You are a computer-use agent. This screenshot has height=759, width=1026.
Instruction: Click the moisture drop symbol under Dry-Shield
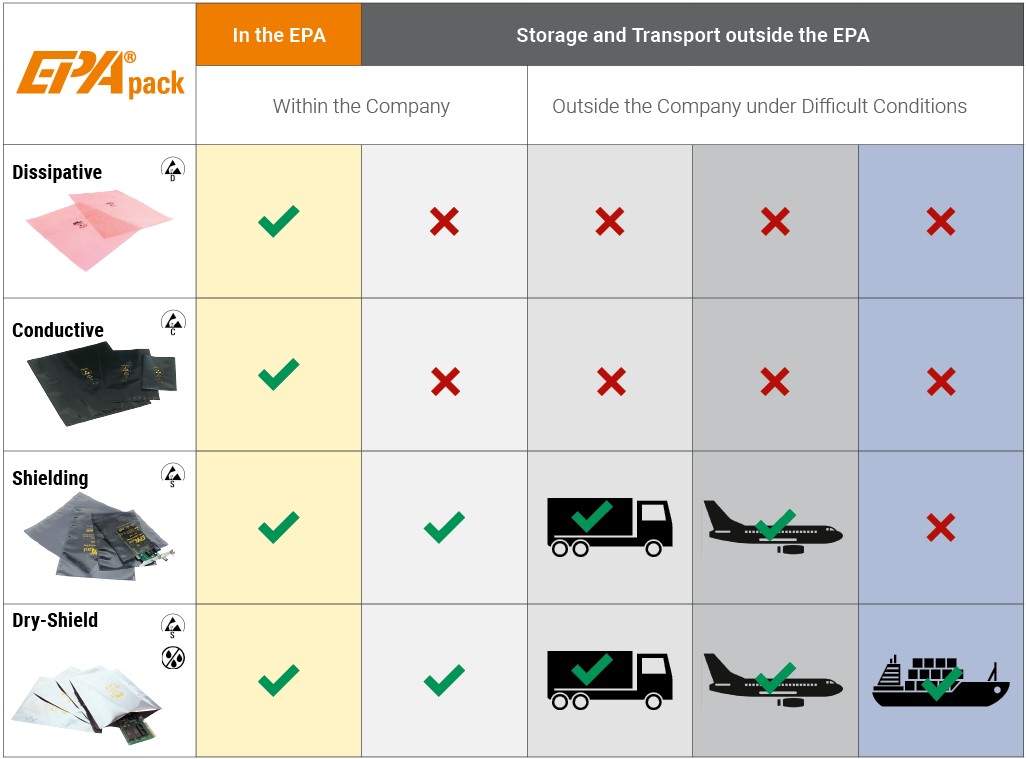[x=173, y=658]
